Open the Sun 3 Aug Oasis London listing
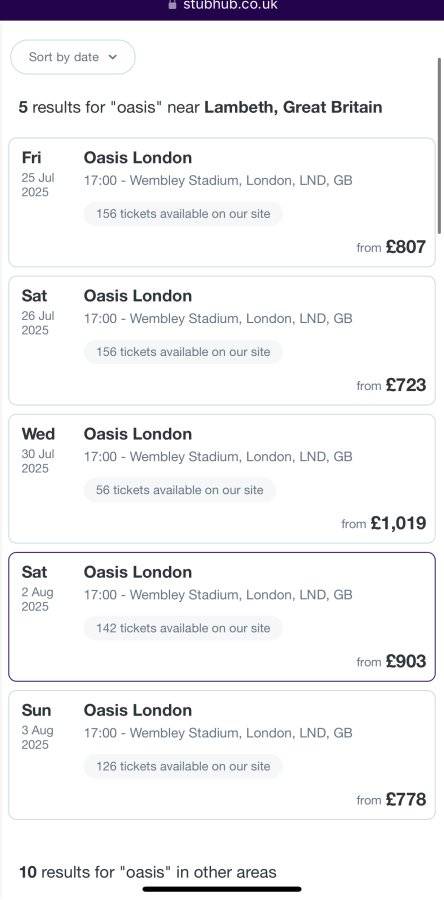Viewport: 444px width, 900px height. click(222, 755)
